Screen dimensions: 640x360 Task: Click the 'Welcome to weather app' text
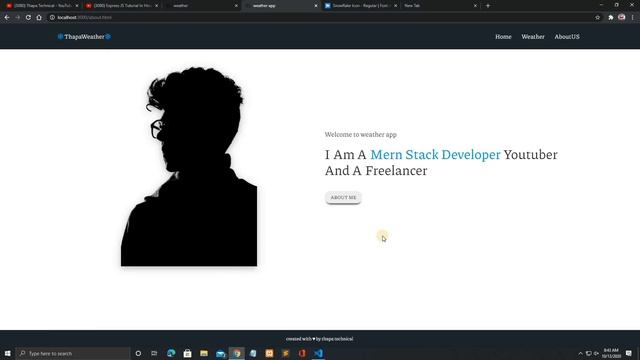click(361, 134)
